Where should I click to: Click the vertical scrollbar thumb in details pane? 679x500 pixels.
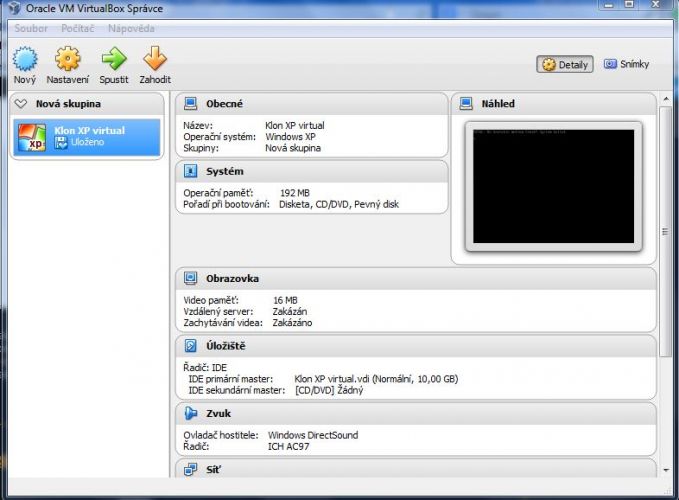pyautogui.click(x=665, y=232)
